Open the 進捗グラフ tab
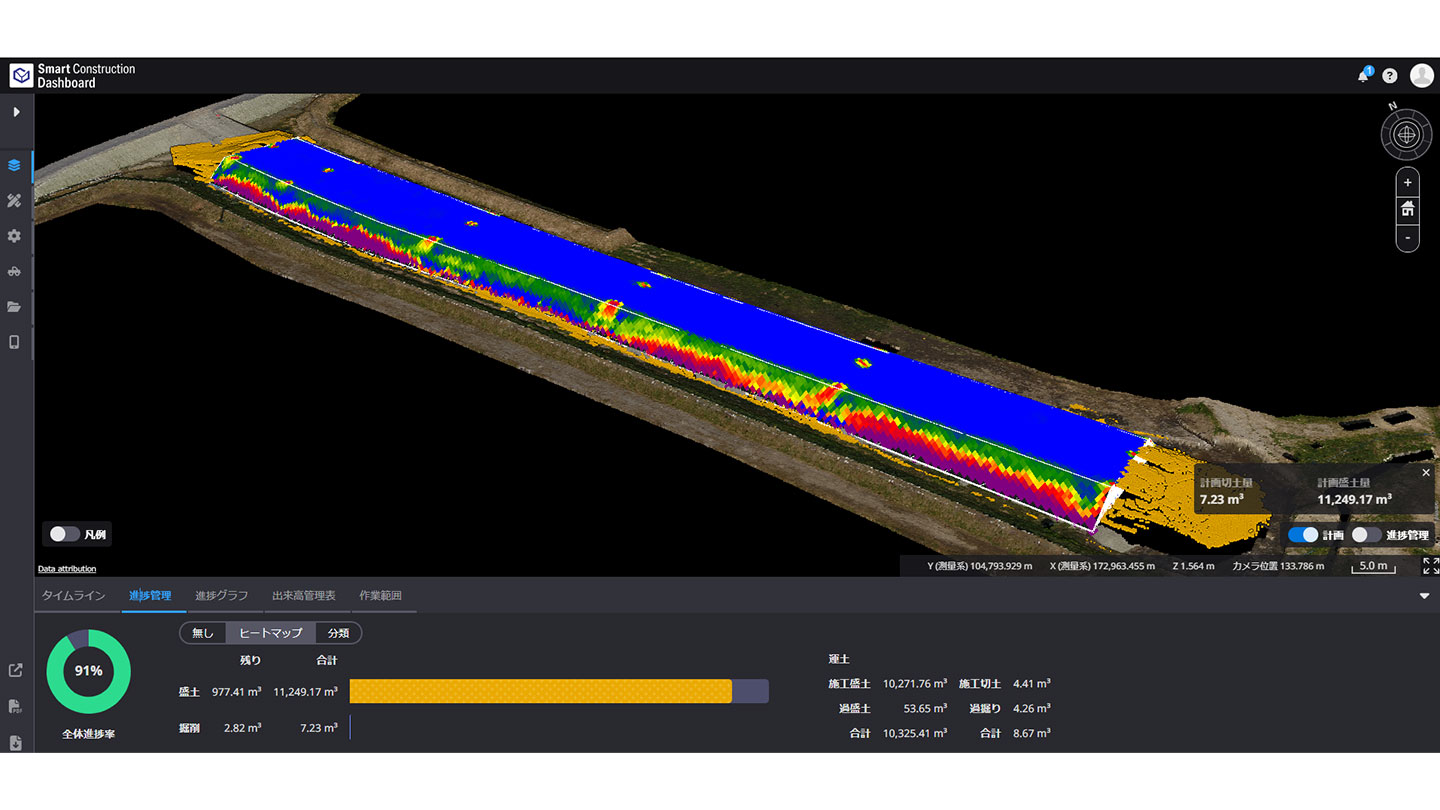The height and width of the screenshot is (810, 1440). 222,596
